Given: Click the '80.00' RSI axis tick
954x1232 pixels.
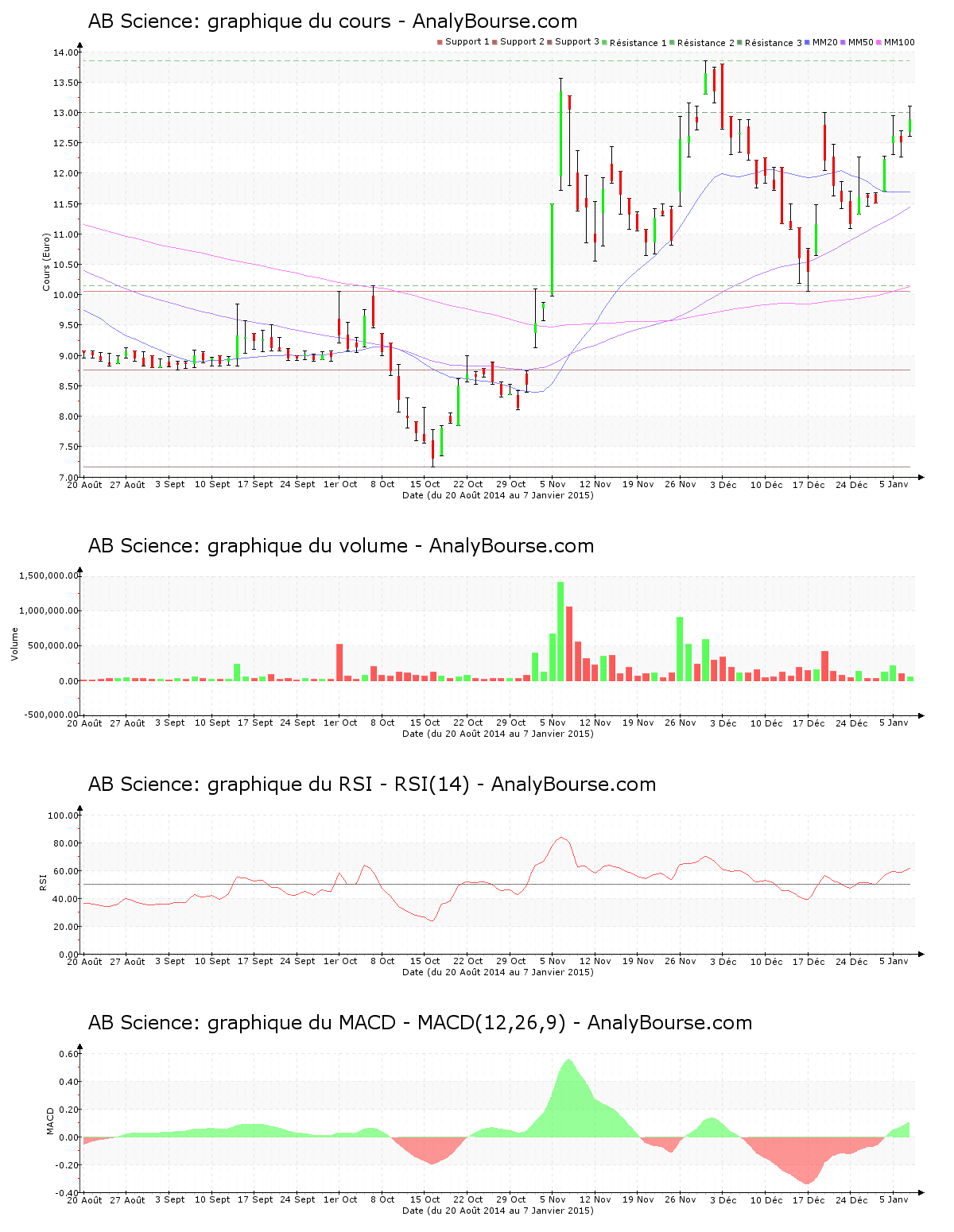Looking at the screenshot, I should pos(66,843).
